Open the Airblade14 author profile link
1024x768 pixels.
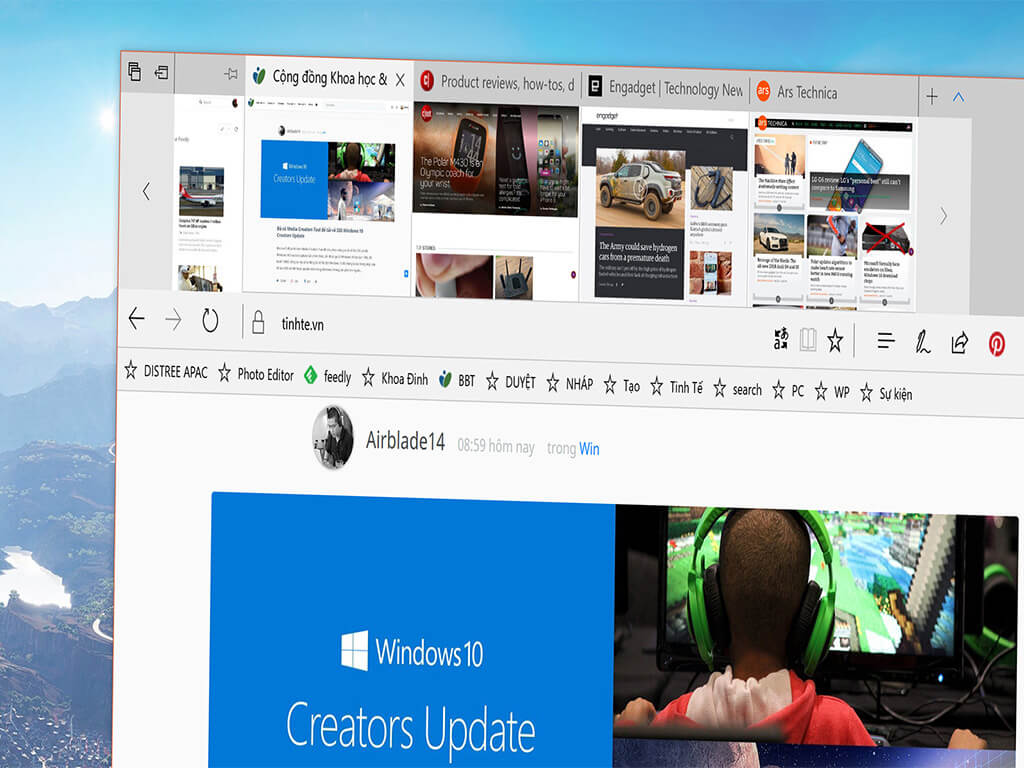point(405,441)
